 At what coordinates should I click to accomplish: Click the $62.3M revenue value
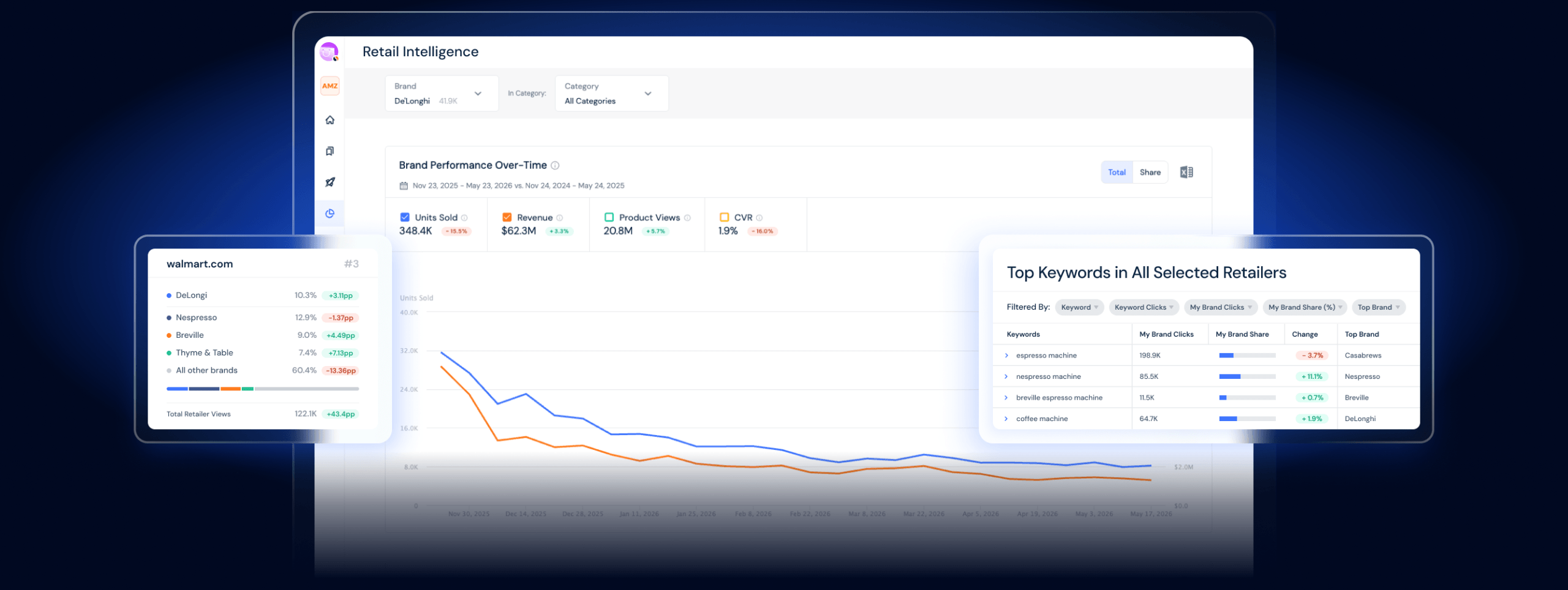(518, 231)
